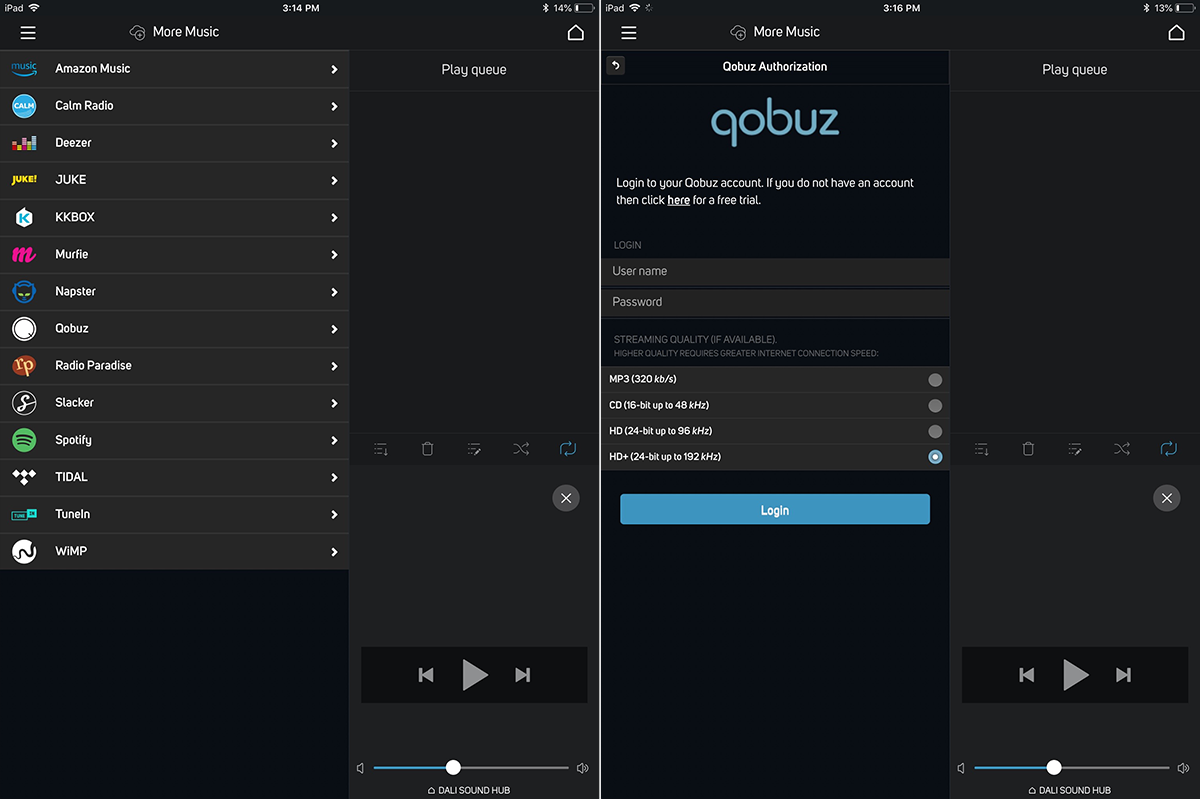
Task: Click volume slider knob beside the services list
Action: [x=453, y=767]
